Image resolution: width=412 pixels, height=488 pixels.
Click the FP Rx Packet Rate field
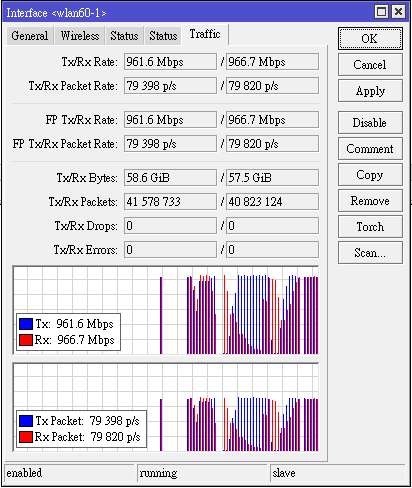272,144
